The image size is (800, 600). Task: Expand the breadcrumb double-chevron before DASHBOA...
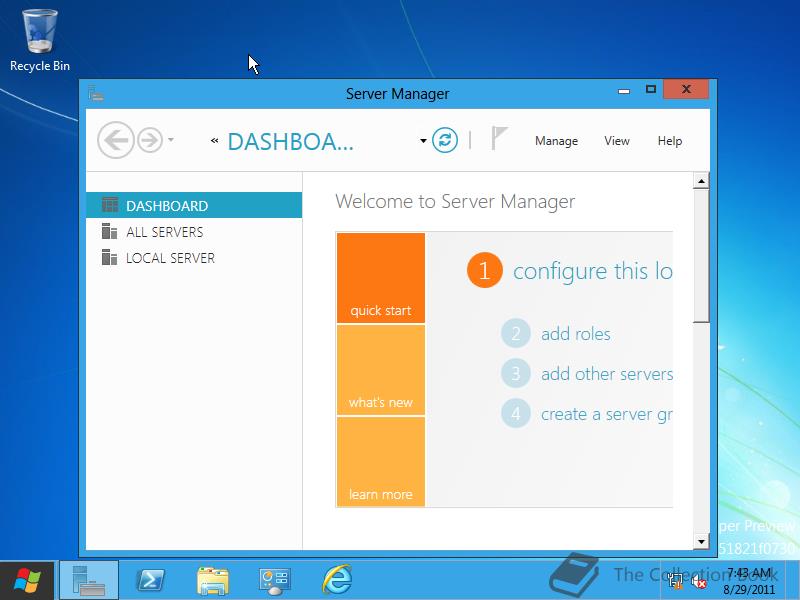(214, 141)
